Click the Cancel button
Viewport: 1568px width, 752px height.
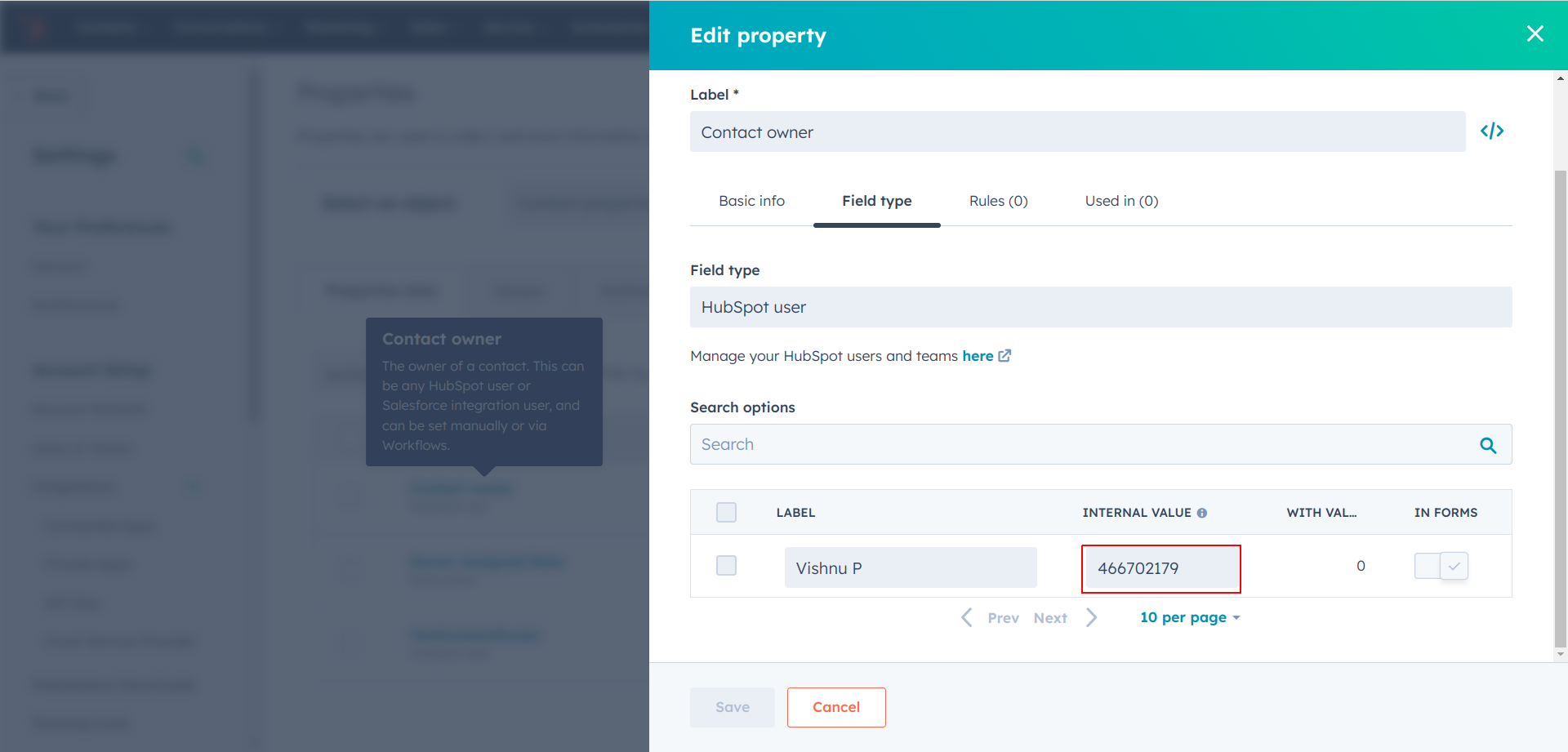pos(835,707)
